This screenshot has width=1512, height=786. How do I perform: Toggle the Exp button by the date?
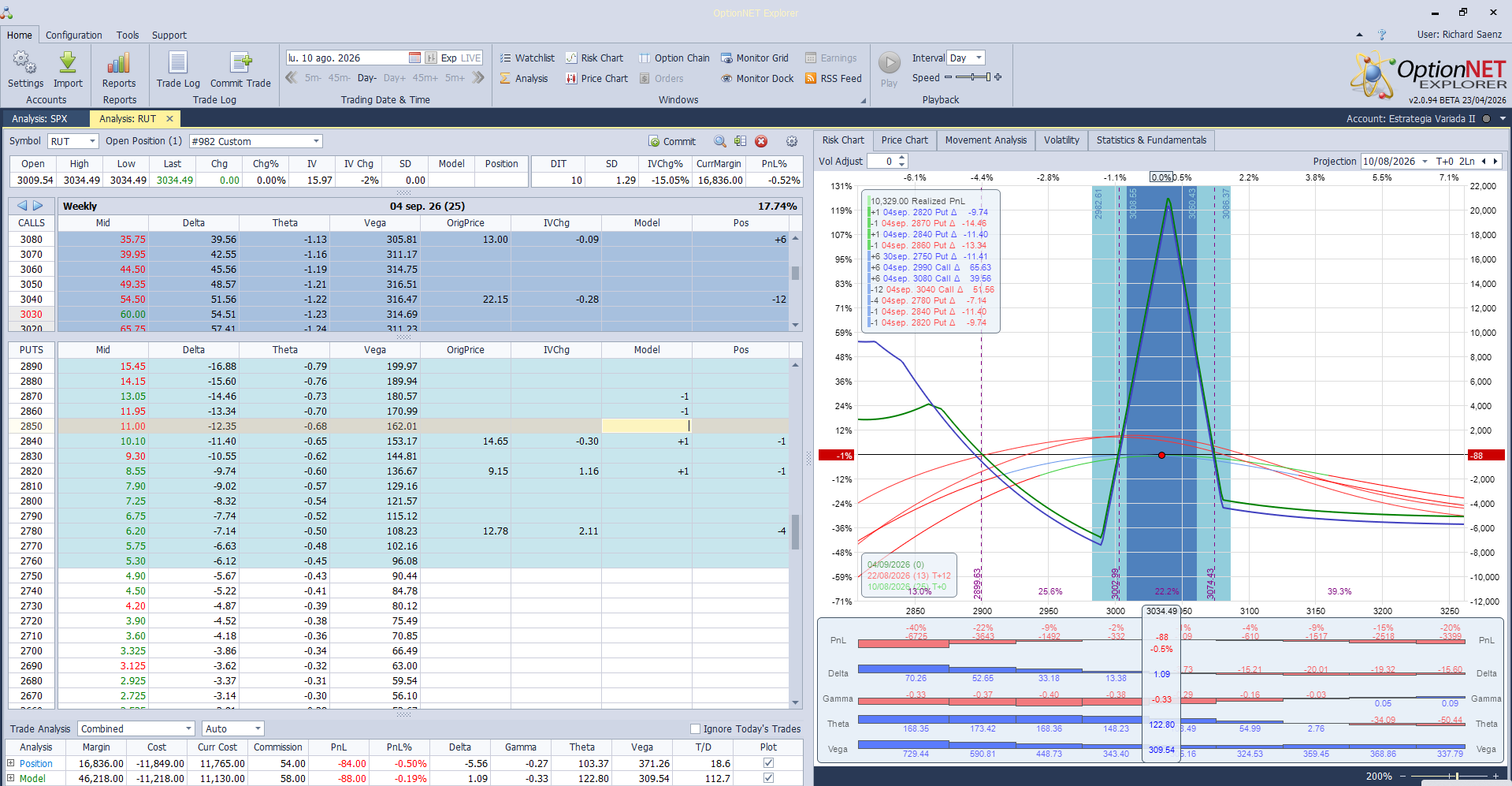pyautogui.click(x=448, y=58)
